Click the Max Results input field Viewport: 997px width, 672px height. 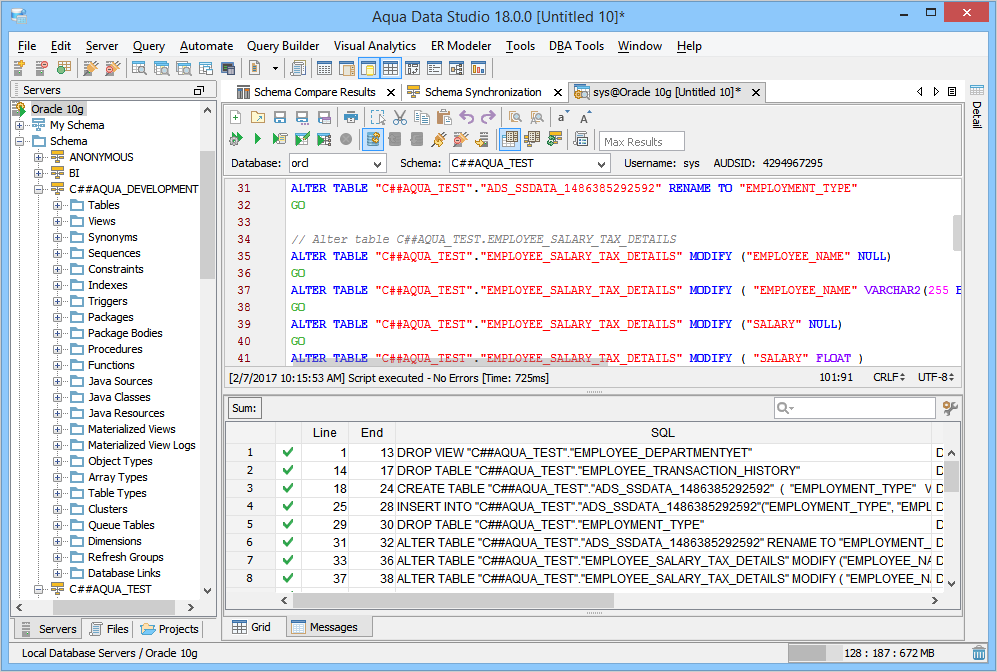(641, 141)
